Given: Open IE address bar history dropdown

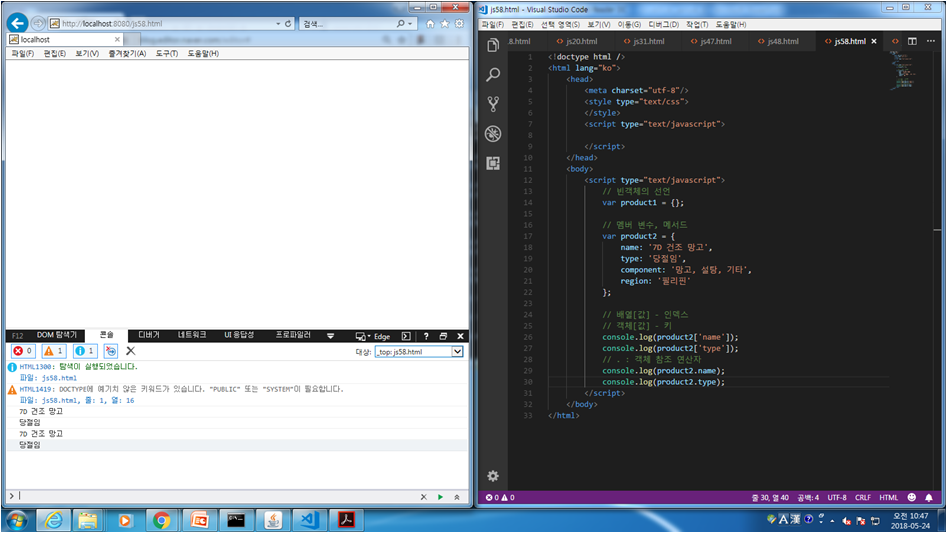Looking at the screenshot, I should tap(278, 24).
